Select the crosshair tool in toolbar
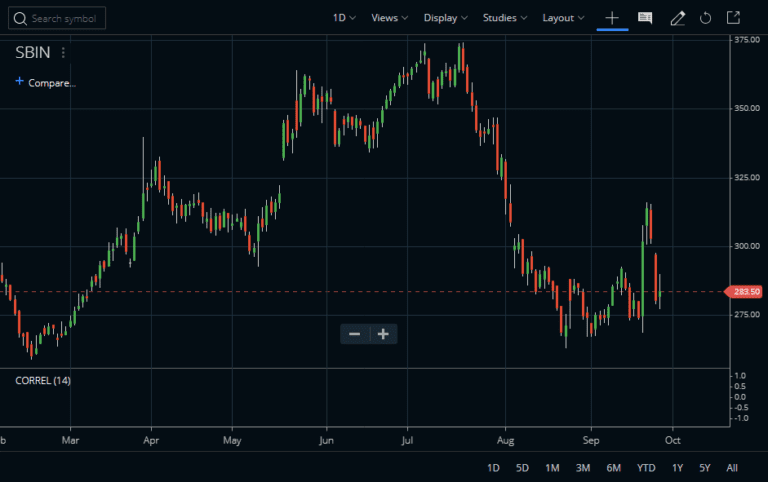The height and width of the screenshot is (482, 768). pos(612,18)
